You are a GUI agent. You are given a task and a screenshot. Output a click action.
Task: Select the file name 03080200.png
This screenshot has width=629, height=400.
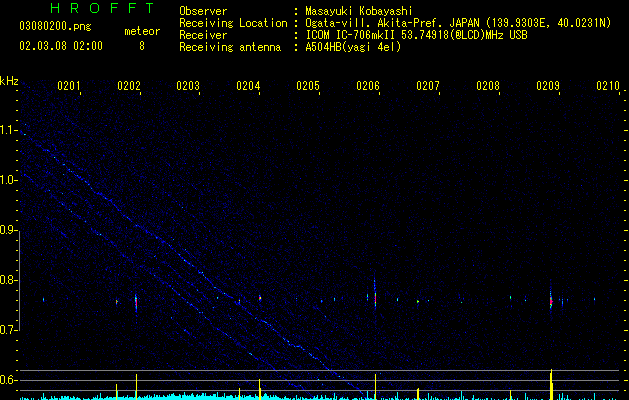coord(55,26)
